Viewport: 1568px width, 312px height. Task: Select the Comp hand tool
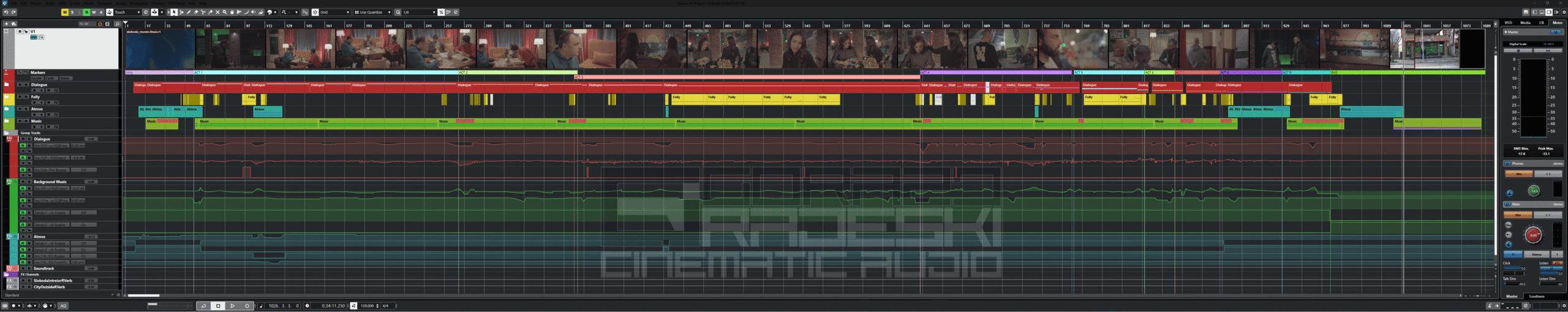pos(232,12)
